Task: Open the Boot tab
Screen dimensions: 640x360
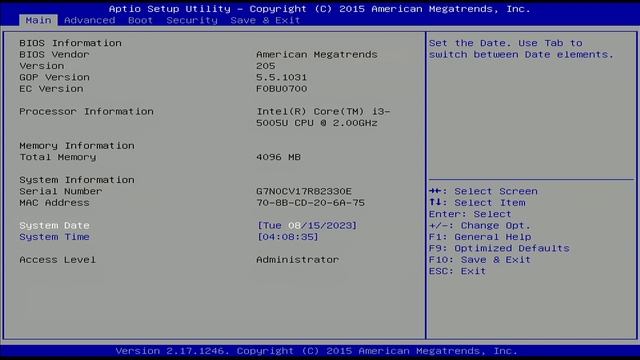Action: click(140, 20)
